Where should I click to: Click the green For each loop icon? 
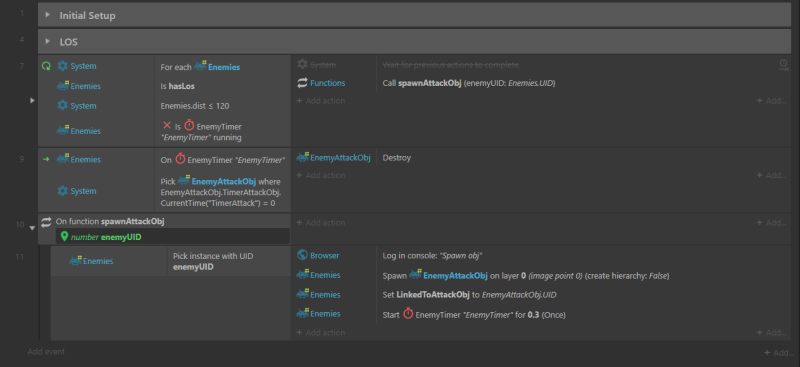pyautogui.click(x=46, y=66)
